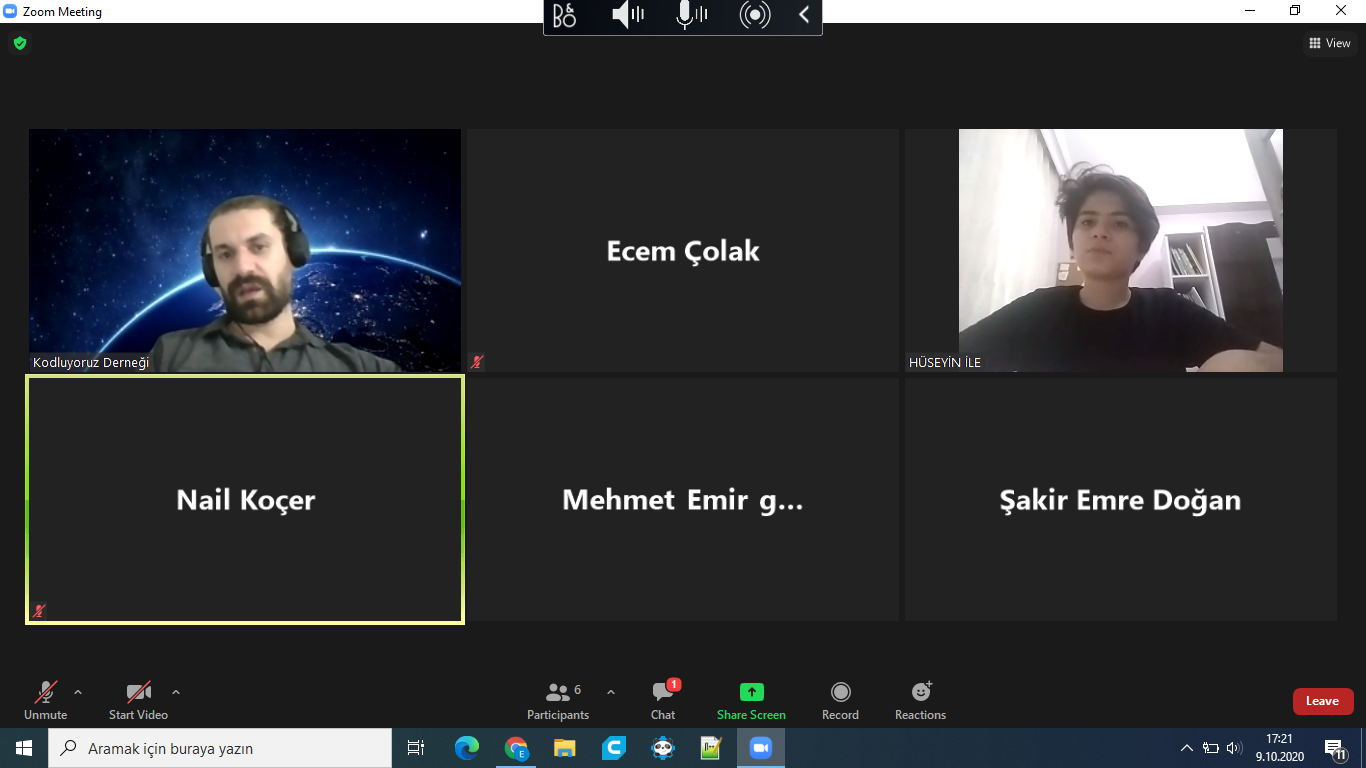Open File Explorer from the taskbar
1366x768 pixels.
(565, 748)
